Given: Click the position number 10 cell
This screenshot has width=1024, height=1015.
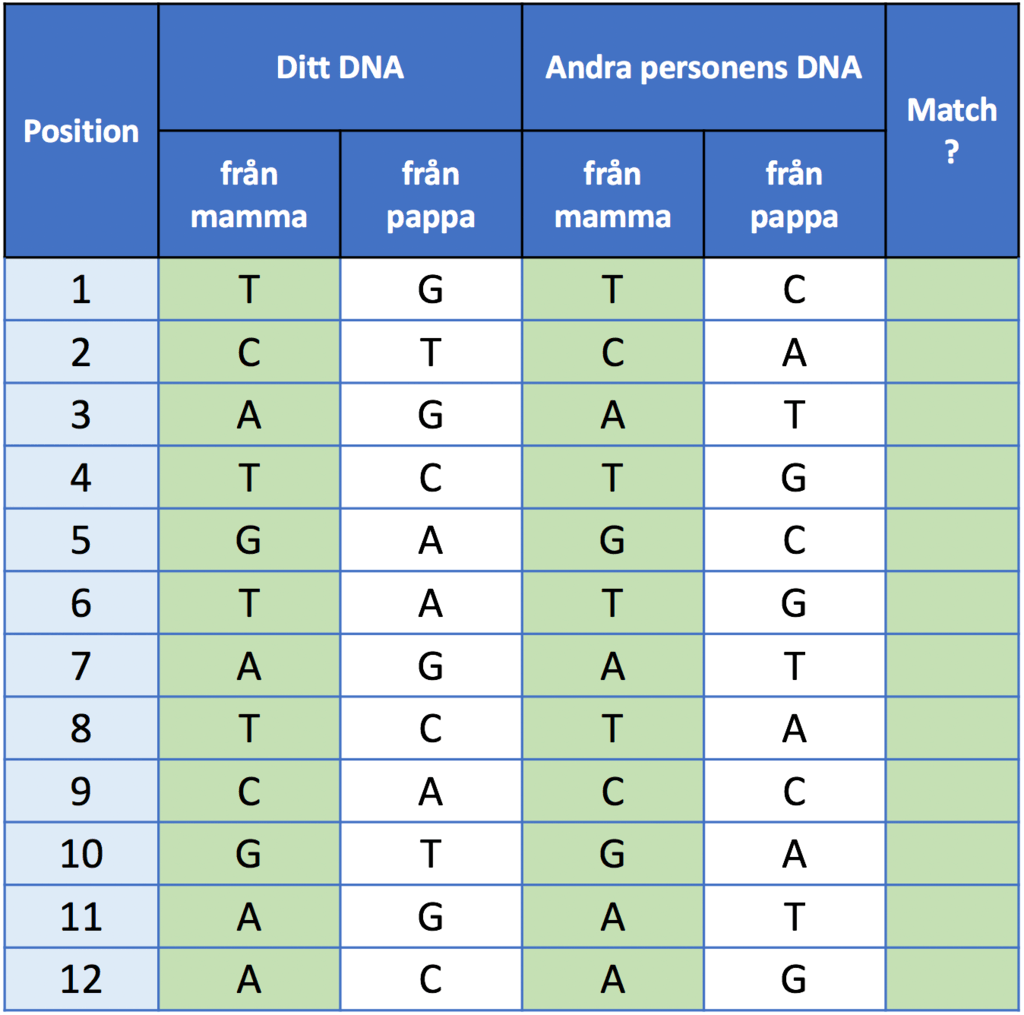Looking at the screenshot, I should coord(81,854).
